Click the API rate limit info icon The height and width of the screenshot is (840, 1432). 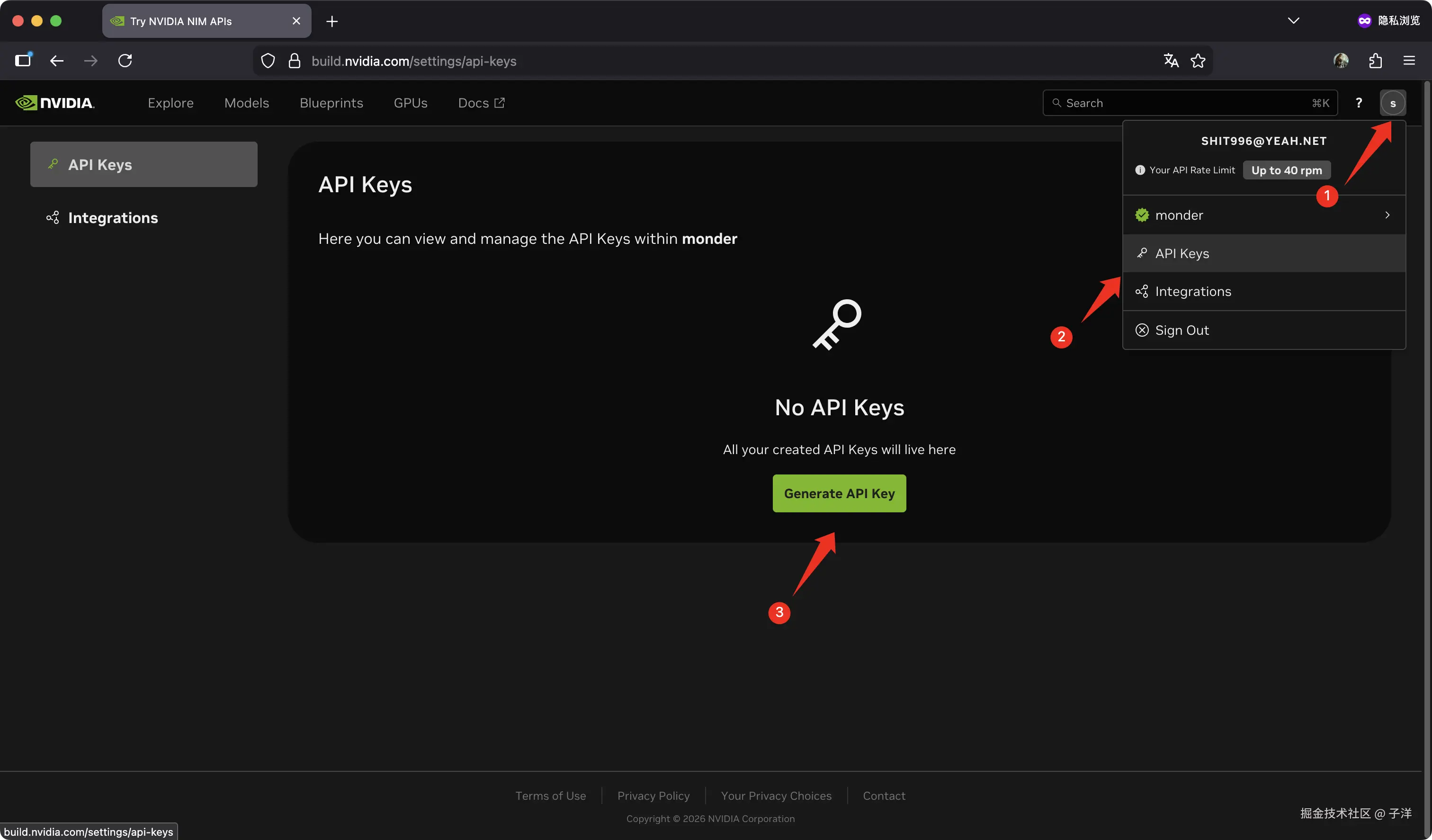coord(1139,170)
